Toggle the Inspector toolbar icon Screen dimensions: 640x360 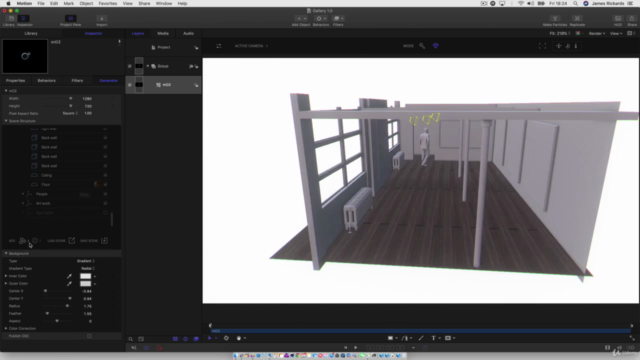click(x=23, y=18)
